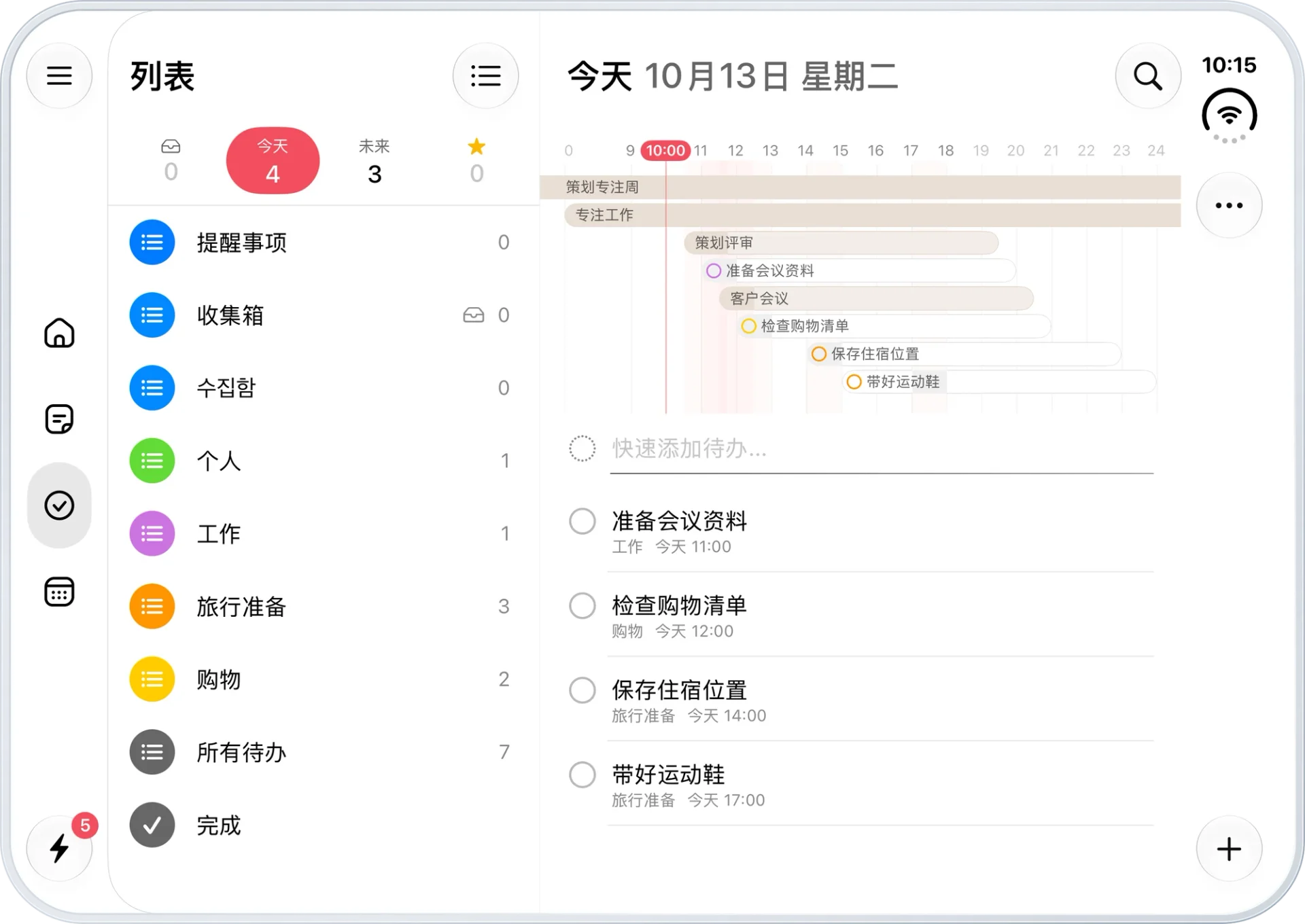Click the inbox tray icon in 收集箱 row
Viewport: 1305px width, 924px height.
tap(474, 315)
